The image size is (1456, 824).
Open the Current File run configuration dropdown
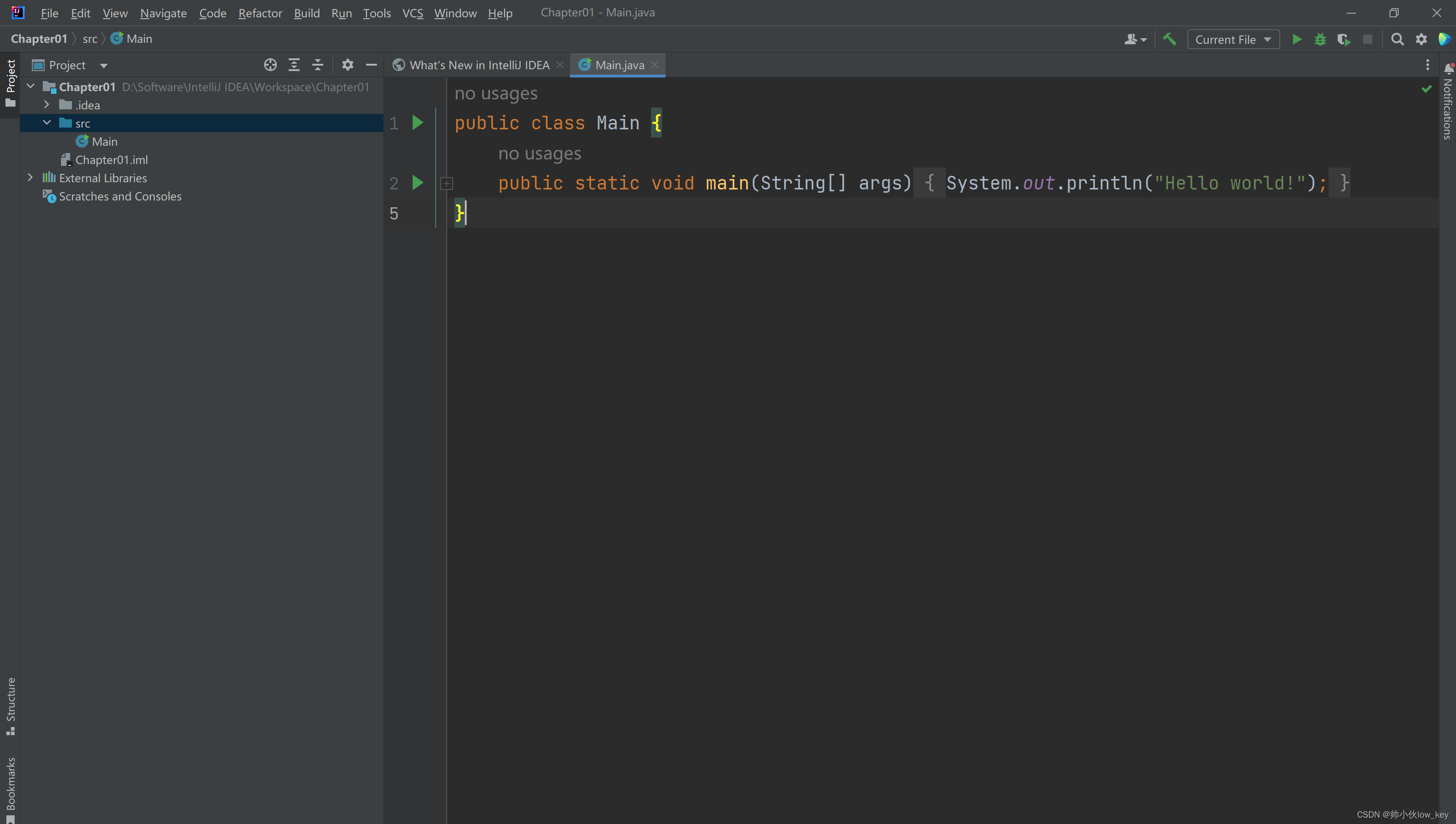(x=1232, y=40)
